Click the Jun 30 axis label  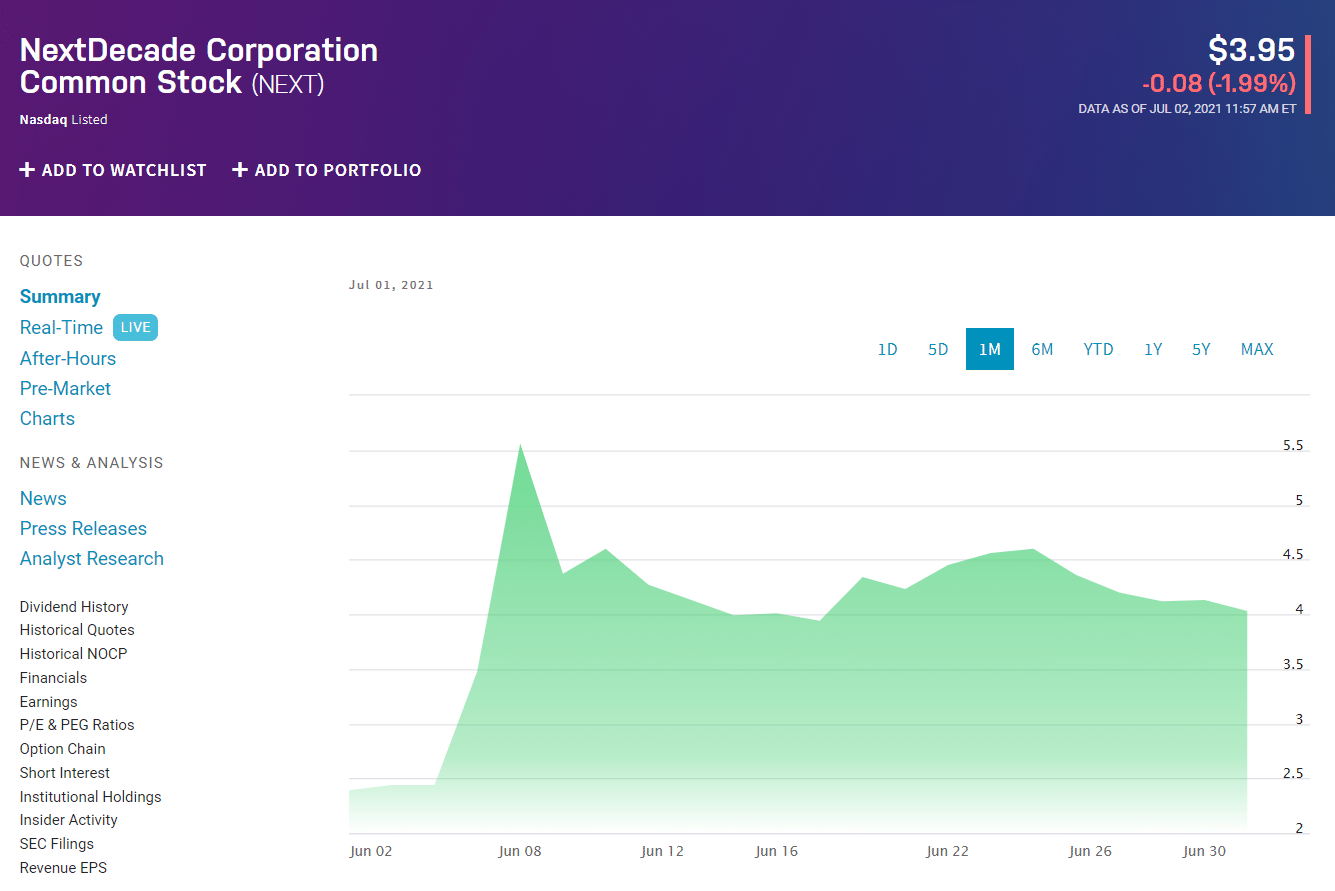(x=1204, y=852)
